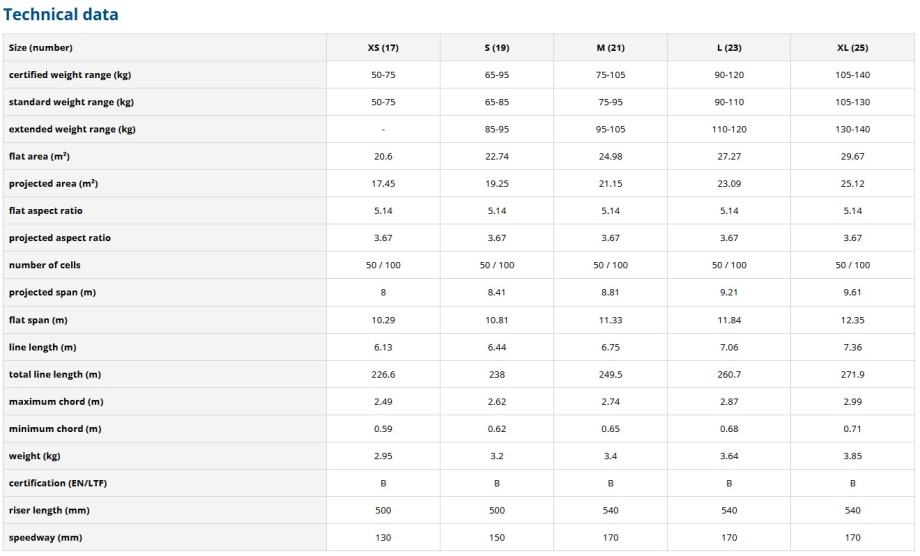The image size is (920, 556).
Task: Select the L (23) column header
Action: click(x=729, y=48)
